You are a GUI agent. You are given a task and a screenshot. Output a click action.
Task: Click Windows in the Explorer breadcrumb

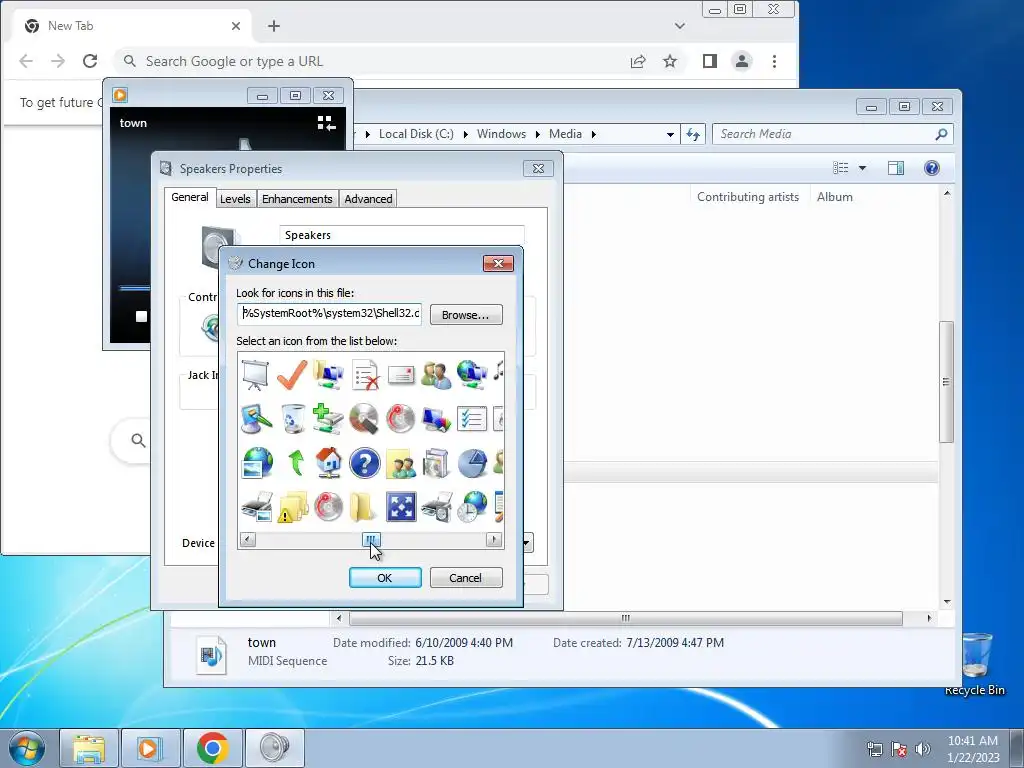click(501, 134)
